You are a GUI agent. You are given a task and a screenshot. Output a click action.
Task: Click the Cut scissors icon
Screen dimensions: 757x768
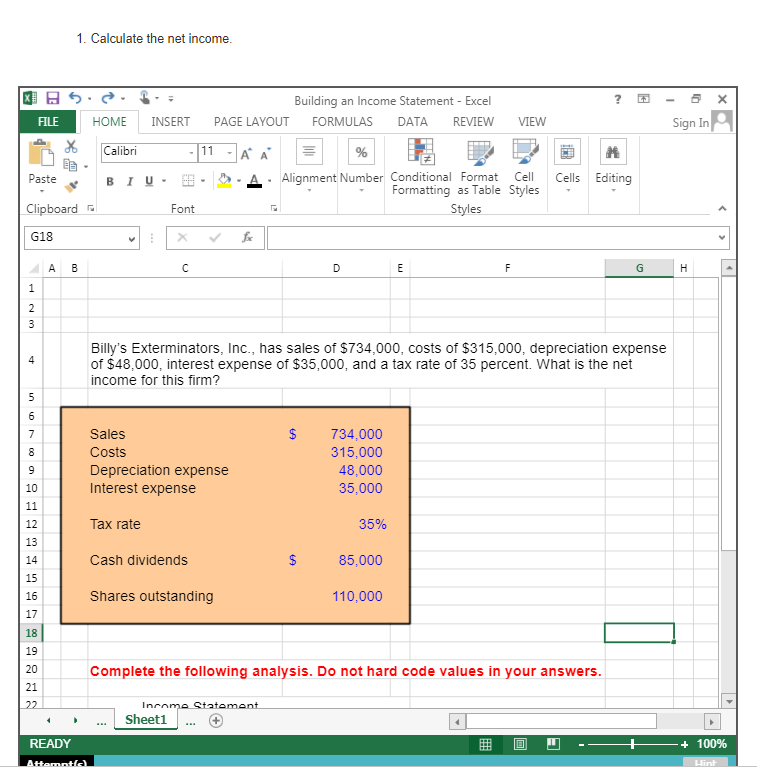click(71, 146)
